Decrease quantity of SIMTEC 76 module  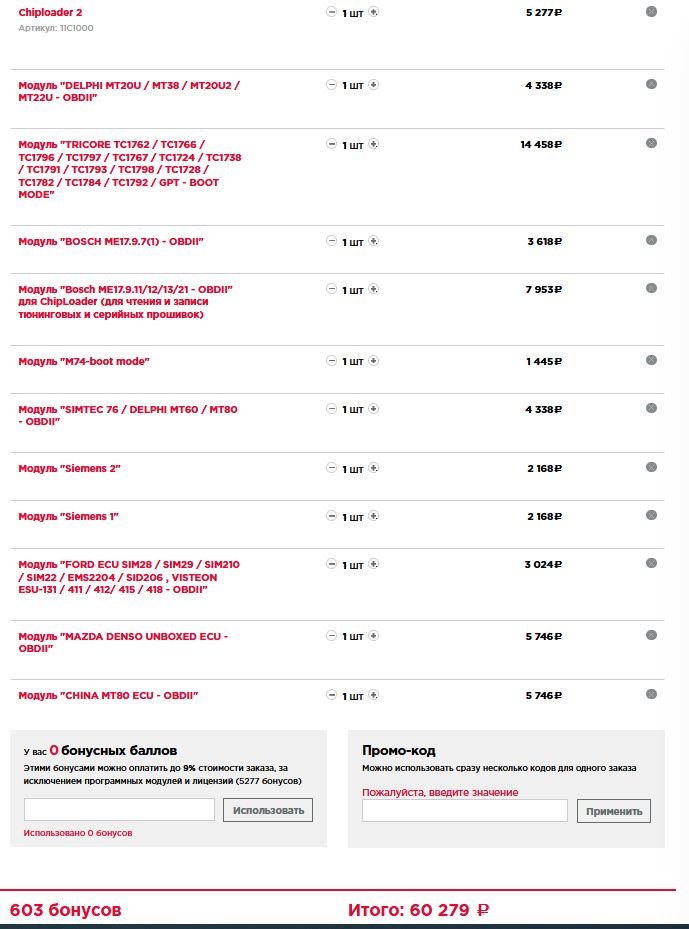click(332, 409)
